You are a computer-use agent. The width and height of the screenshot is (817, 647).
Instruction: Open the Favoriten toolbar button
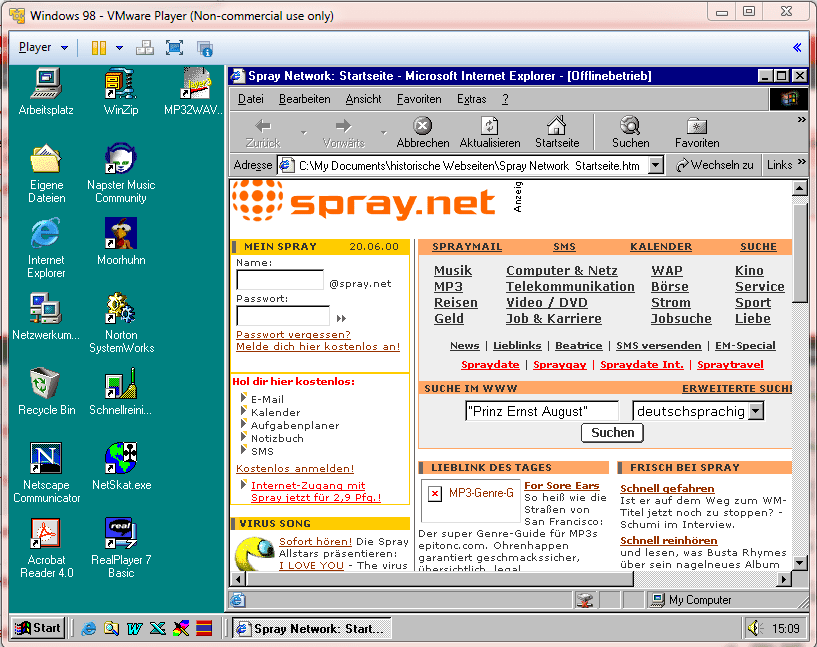[697, 132]
